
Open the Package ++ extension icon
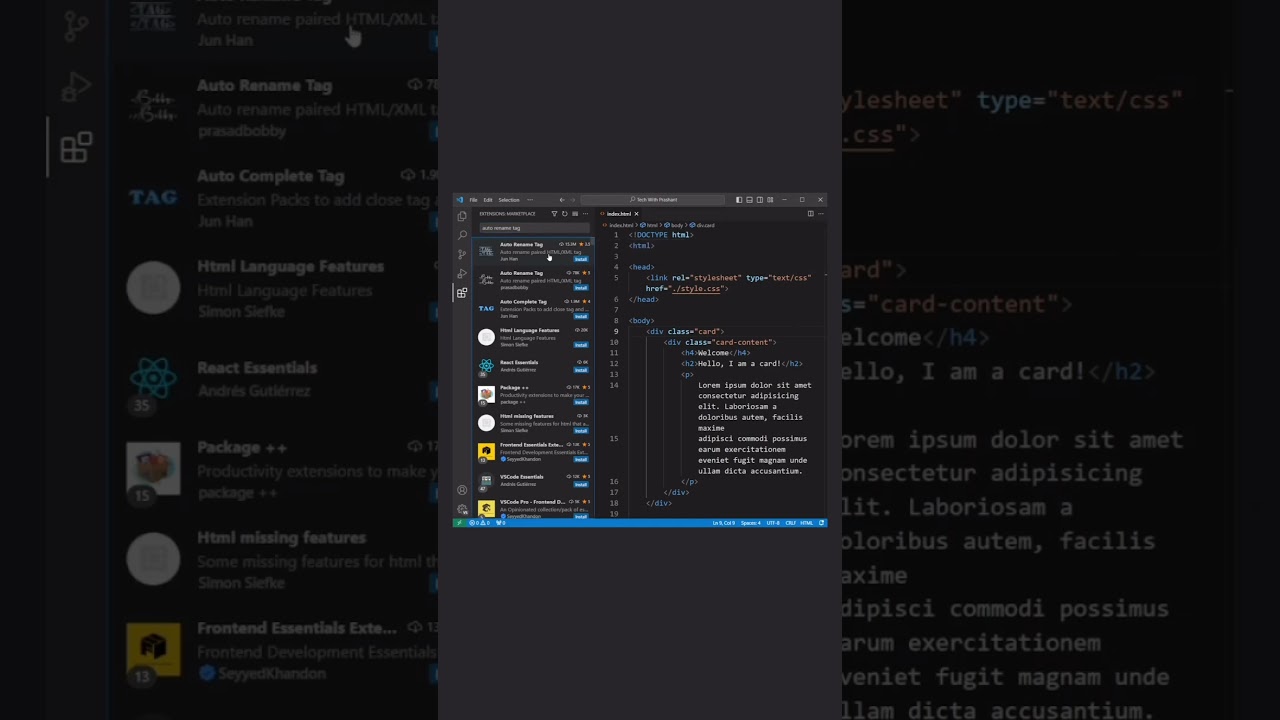pos(486,394)
